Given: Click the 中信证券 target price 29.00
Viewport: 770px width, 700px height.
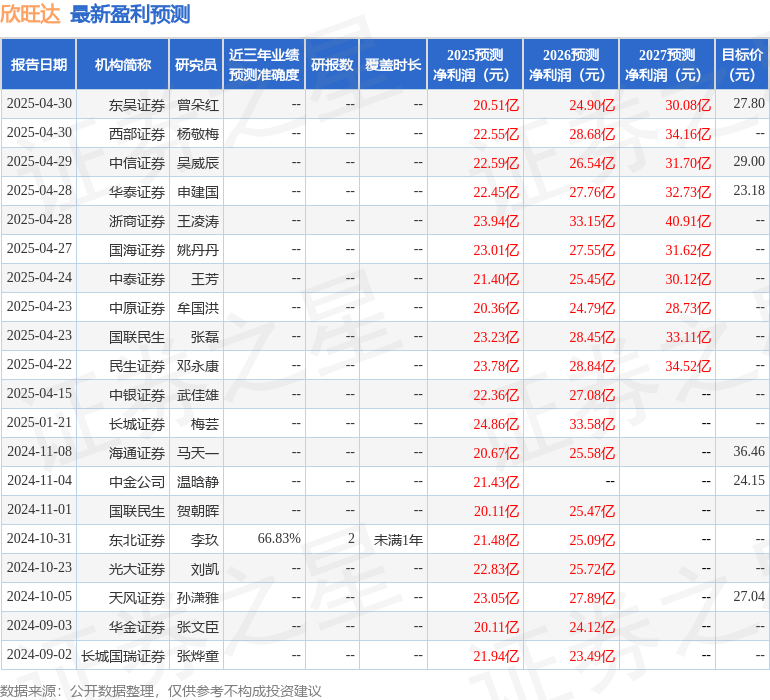Looking at the screenshot, I should (748, 162).
